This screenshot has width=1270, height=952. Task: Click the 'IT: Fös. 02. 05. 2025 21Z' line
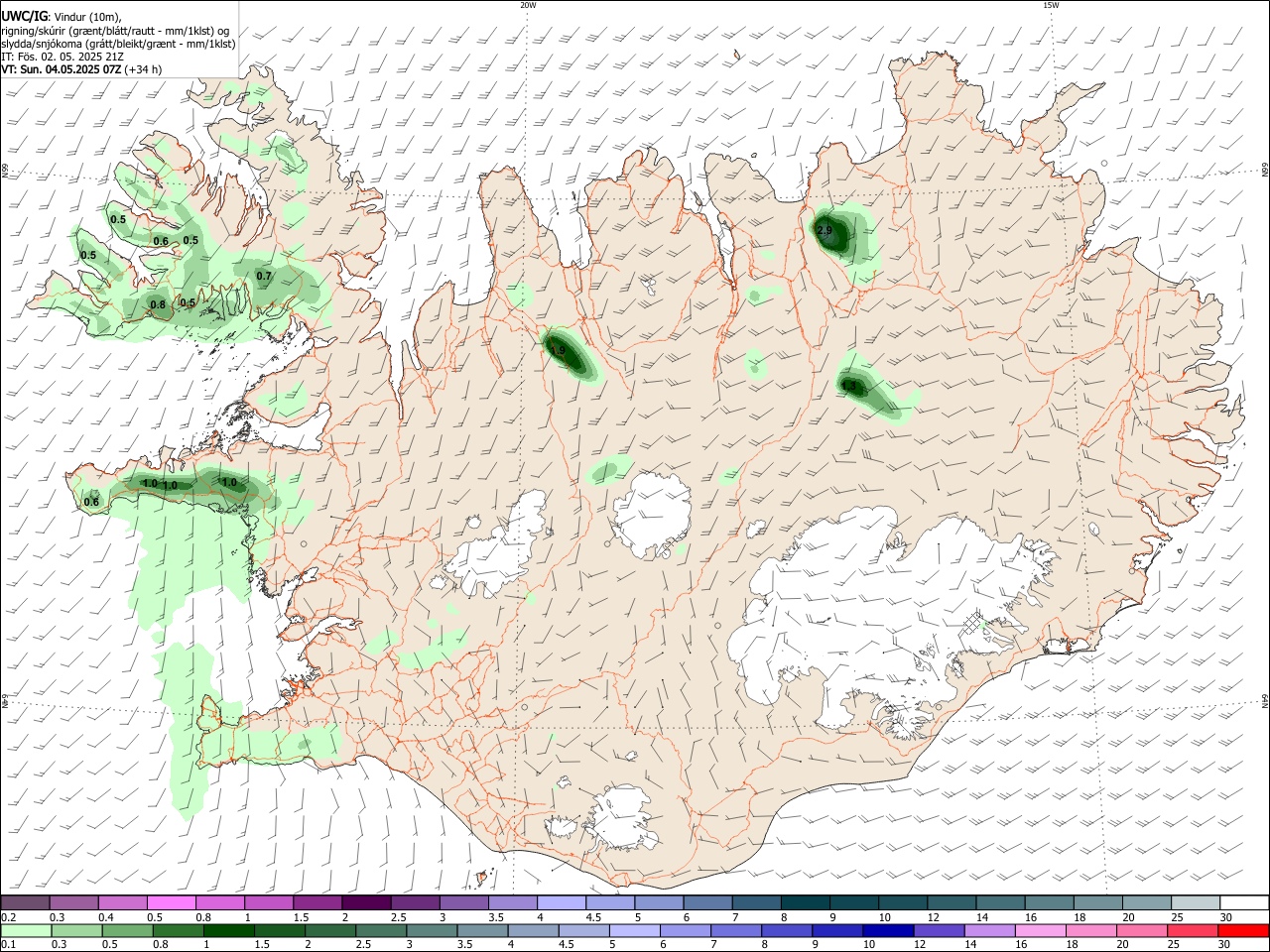tap(63, 57)
